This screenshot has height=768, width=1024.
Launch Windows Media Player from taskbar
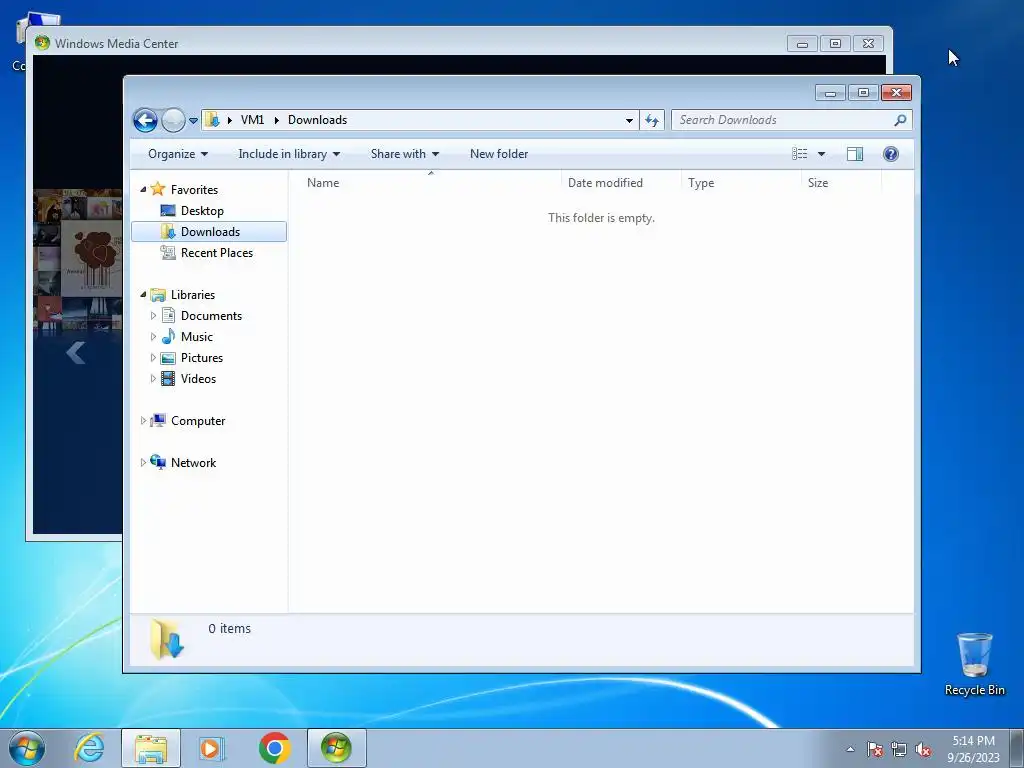pyautogui.click(x=212, y=748)
